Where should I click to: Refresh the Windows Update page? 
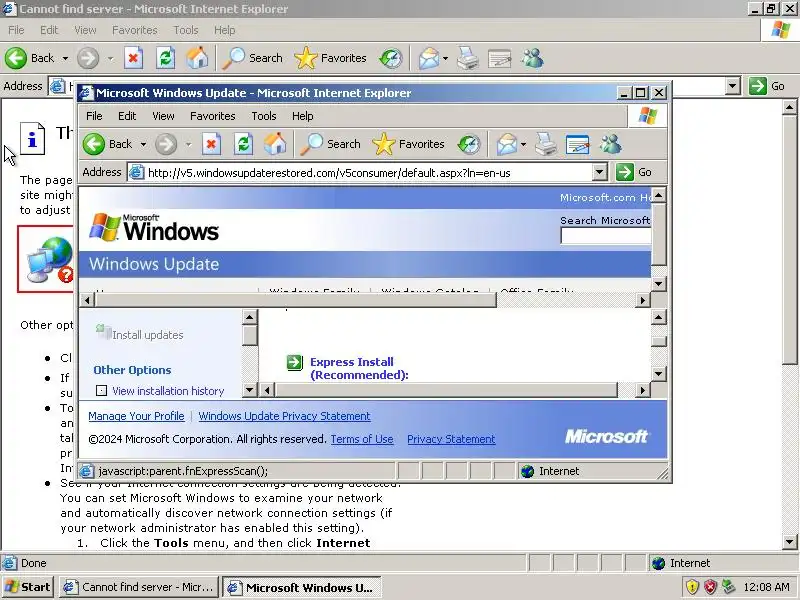point(243,144)
